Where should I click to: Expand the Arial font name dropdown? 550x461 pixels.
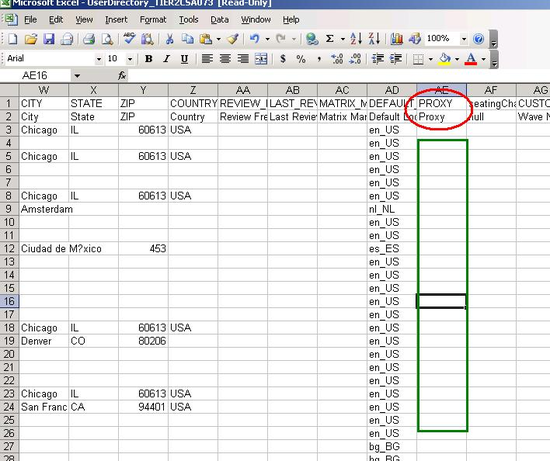(99, 59)
